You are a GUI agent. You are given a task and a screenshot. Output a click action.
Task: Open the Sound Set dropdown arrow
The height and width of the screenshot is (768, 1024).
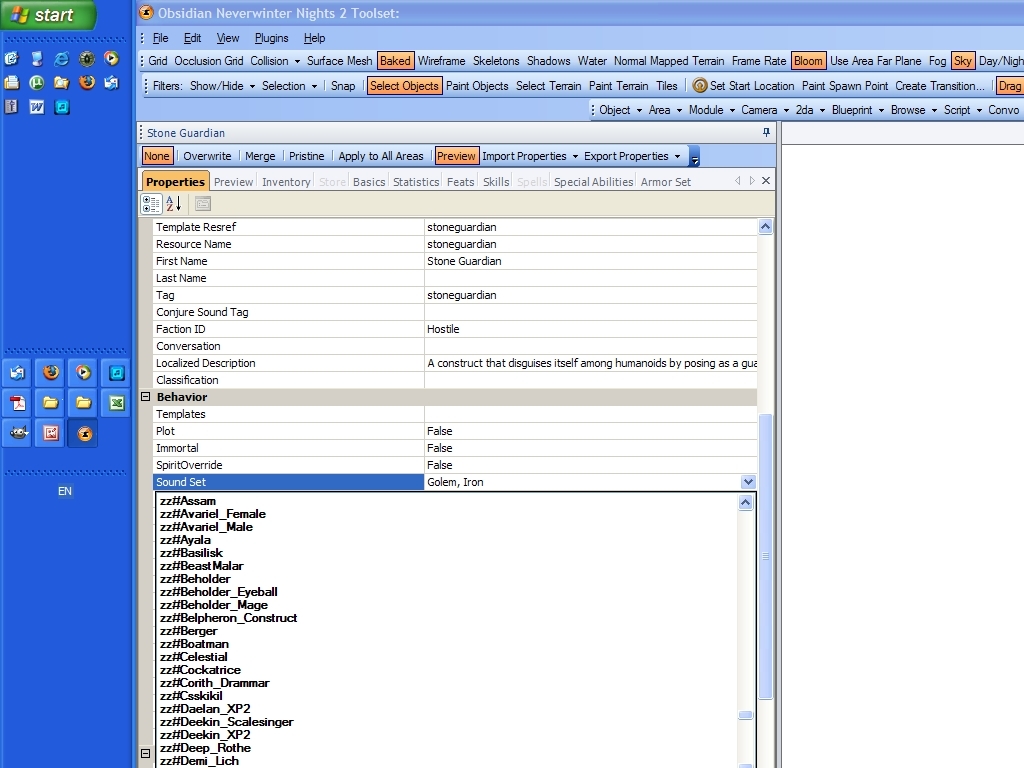pyautogui.click(x=748, y=482)
